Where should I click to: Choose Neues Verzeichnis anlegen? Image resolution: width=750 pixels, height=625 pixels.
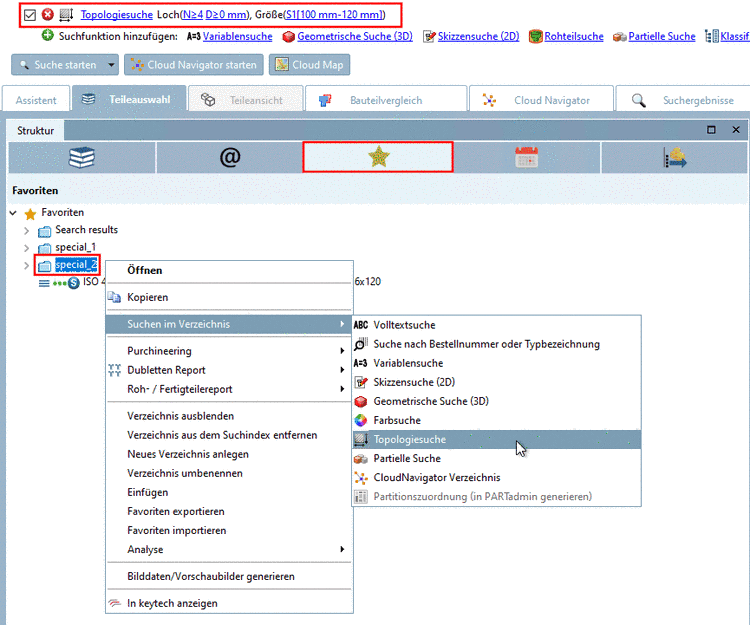pyautogui.click(x=229, y=454)
